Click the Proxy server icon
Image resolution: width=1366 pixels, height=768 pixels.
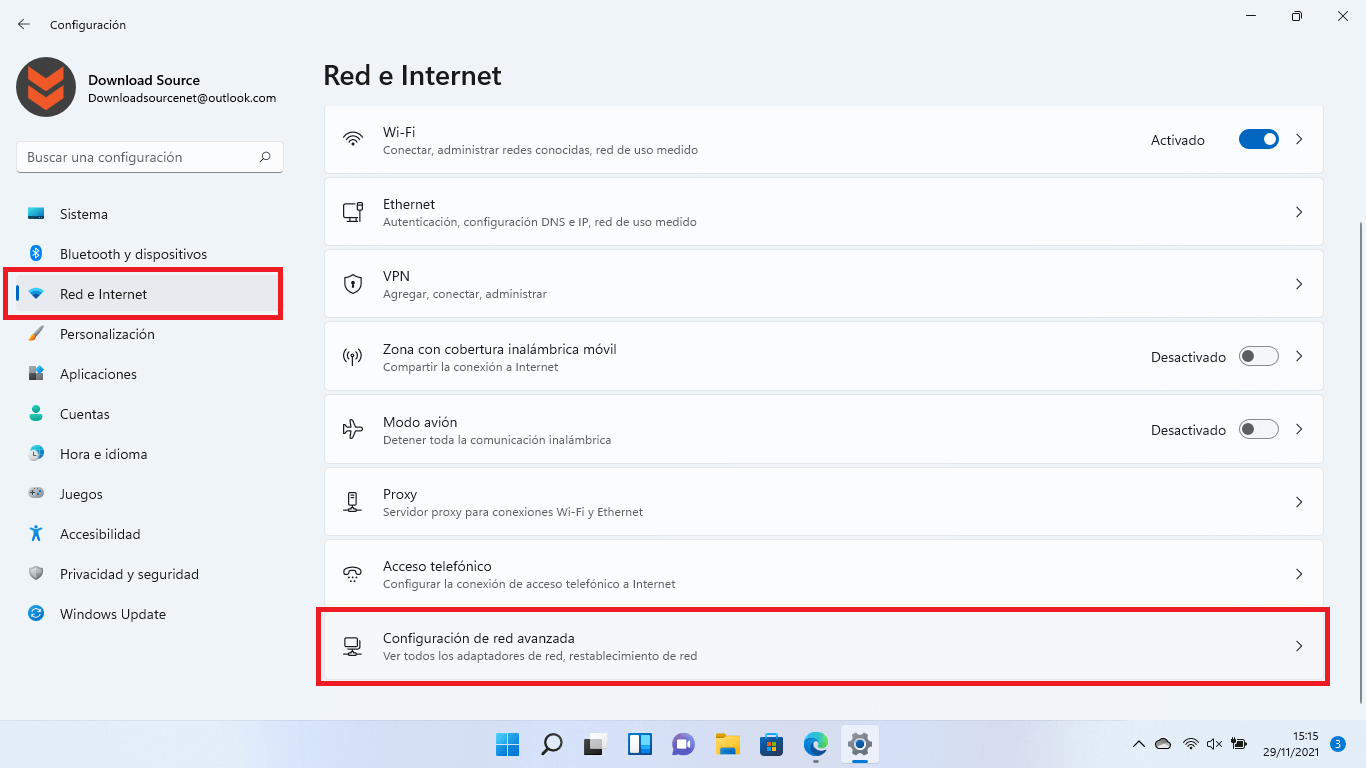point(352,502)
